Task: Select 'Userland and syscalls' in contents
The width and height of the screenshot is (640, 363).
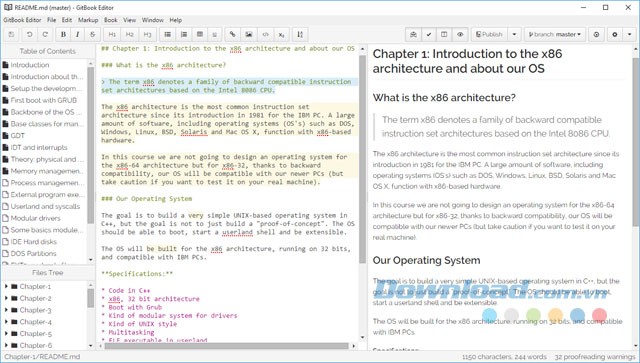Action: pyautogui.click(x=44, y=207)
